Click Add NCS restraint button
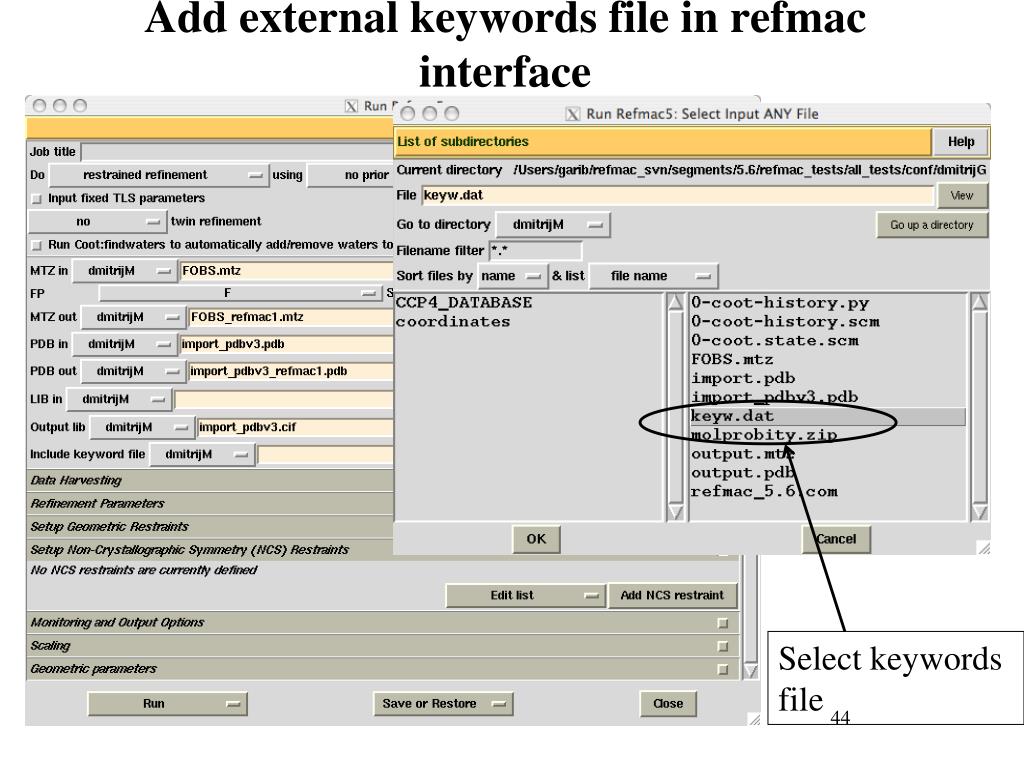This screenshot has height=768, width=1024. coord(672,596)
